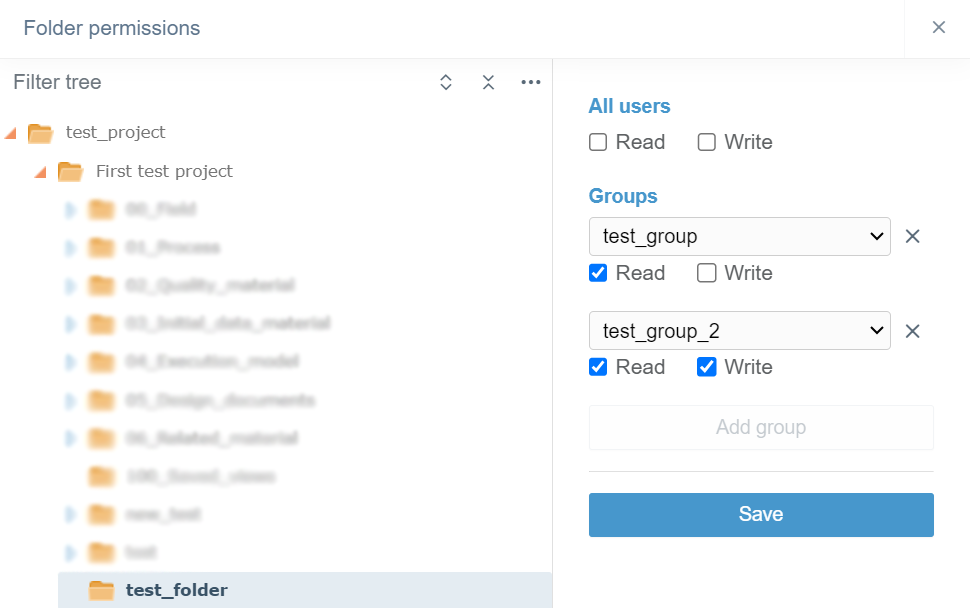Uncheck Read for test_group_2
Viewport: 970px width, 608px height.
pos(598,367)
